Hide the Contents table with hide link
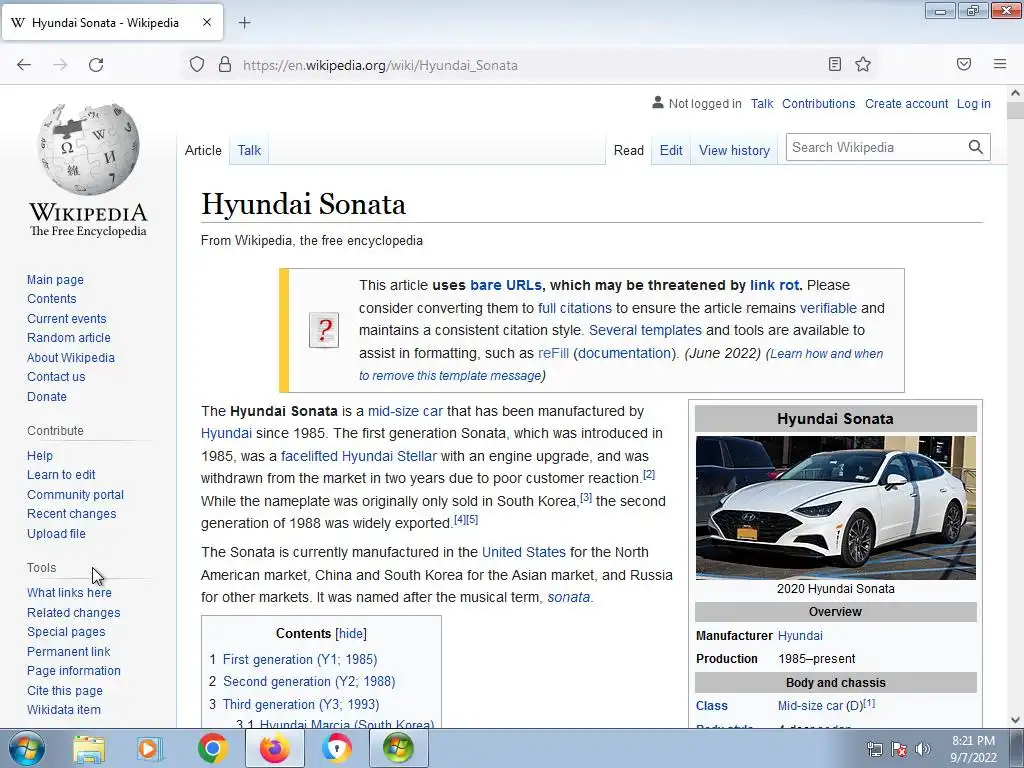Viewport: 1024px width, 768px height. tap(351, 633)
